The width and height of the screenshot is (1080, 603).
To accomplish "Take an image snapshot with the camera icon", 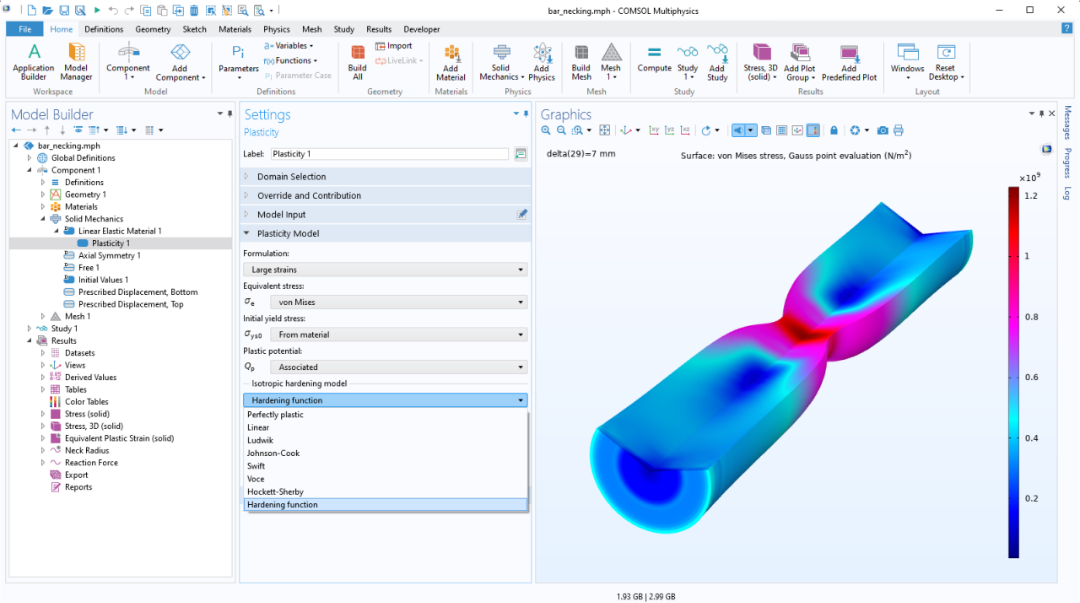I will tap(882, 130).
